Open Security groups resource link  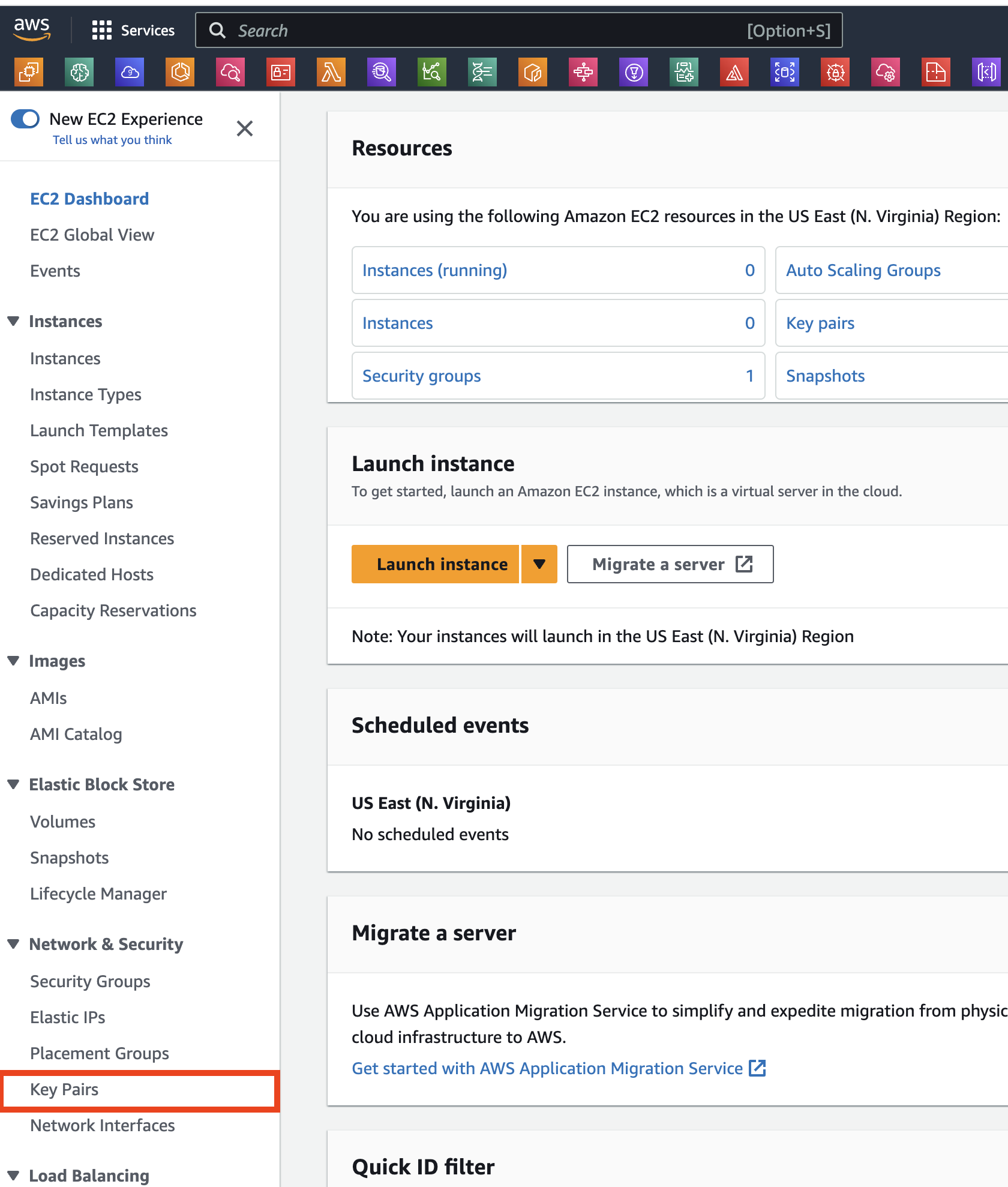(x=422, y=376)
